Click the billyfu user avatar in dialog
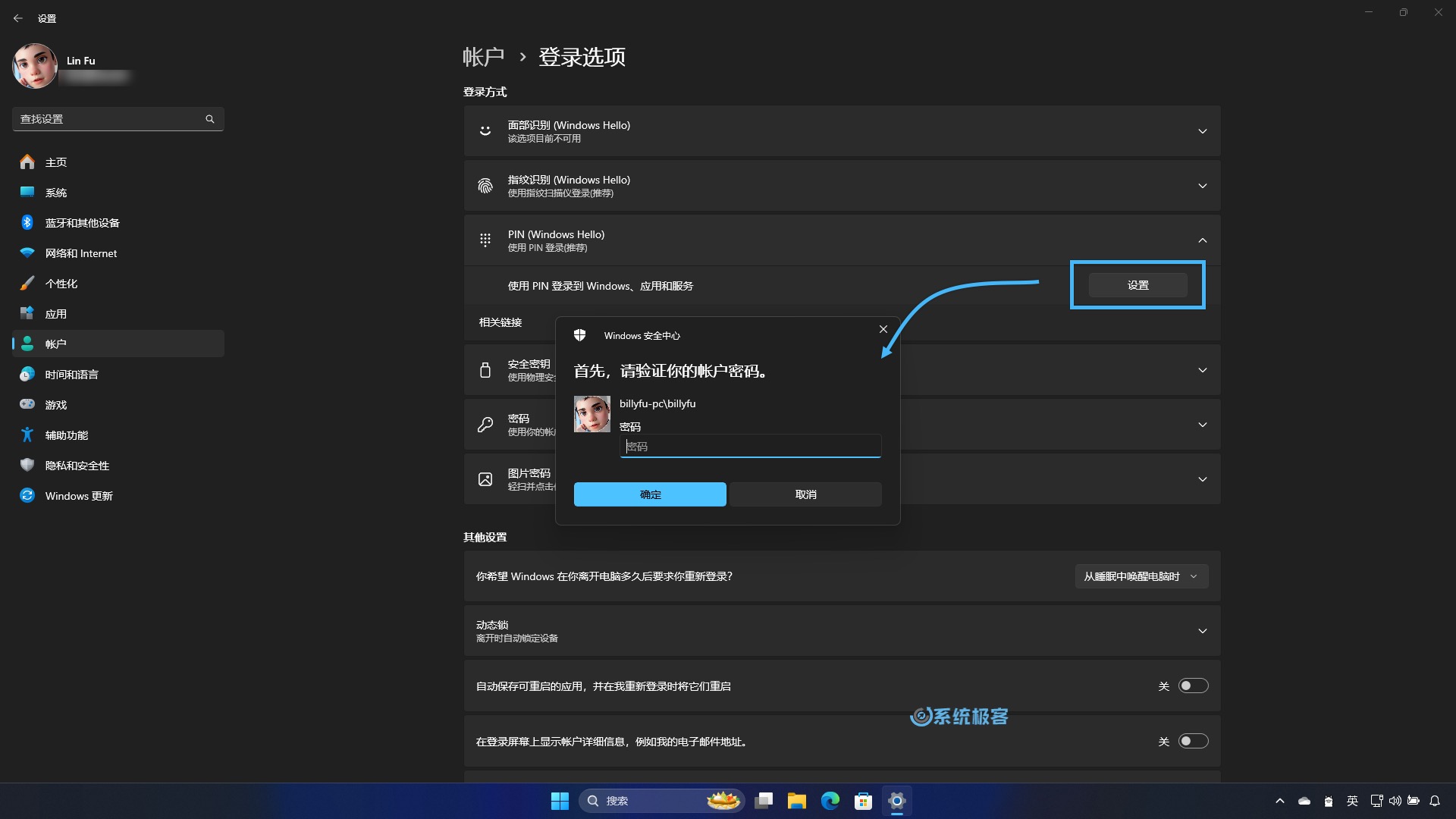 592,414
